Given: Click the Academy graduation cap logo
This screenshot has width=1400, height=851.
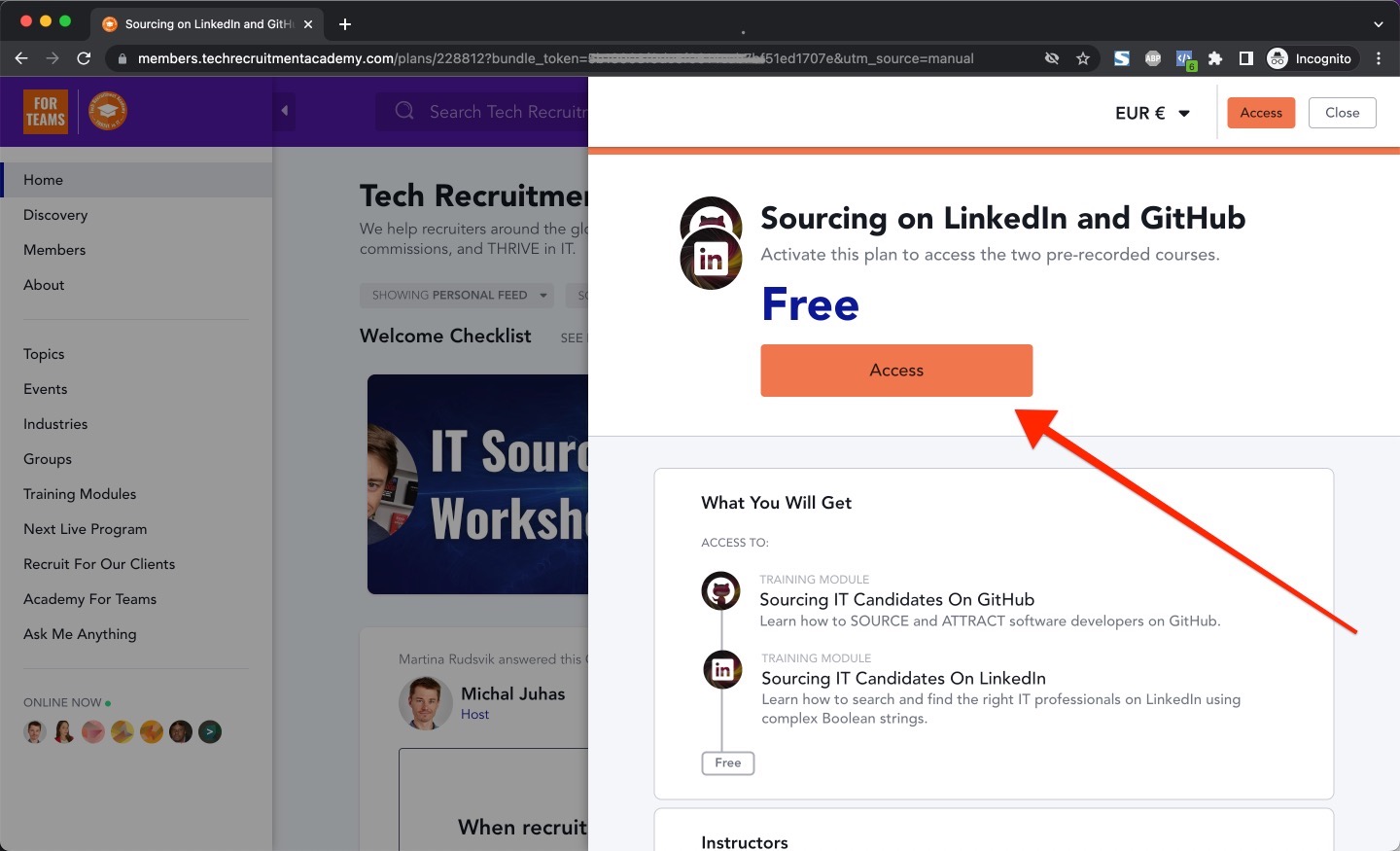Looking at the screenshot, I should click(108, 111).
